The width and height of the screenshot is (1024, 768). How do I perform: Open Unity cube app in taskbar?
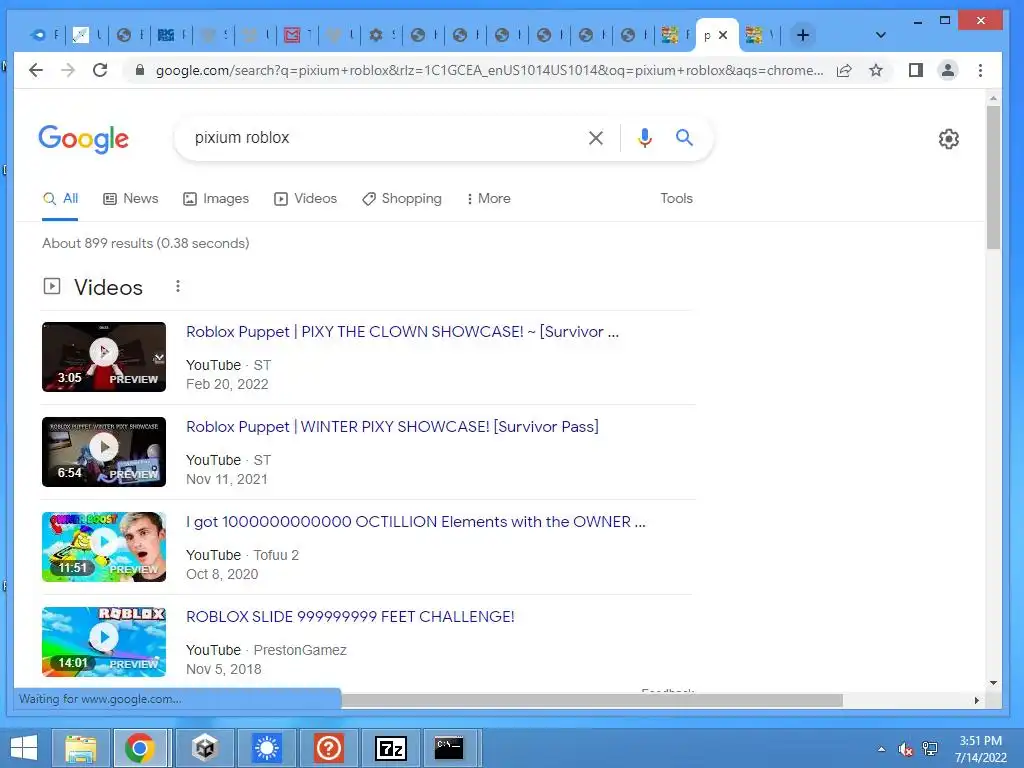pos(204,748)
